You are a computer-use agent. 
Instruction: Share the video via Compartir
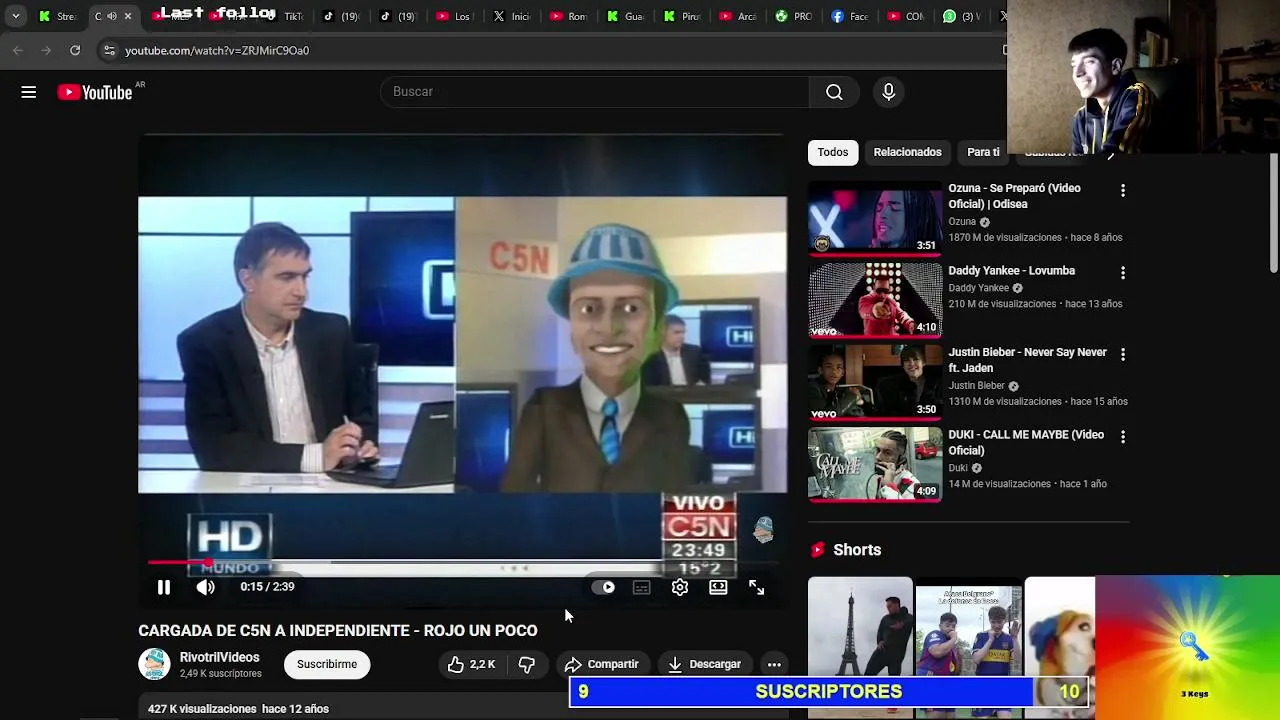601,664
